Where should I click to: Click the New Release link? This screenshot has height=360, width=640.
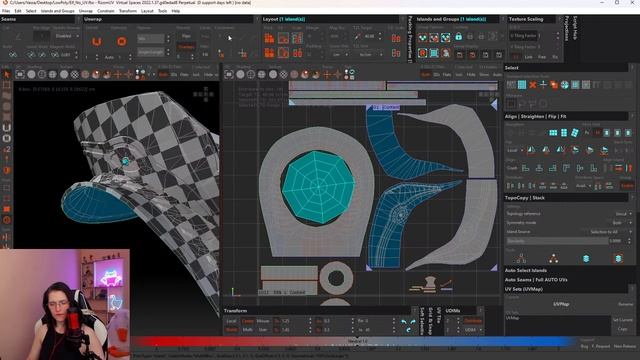(625, 346)
